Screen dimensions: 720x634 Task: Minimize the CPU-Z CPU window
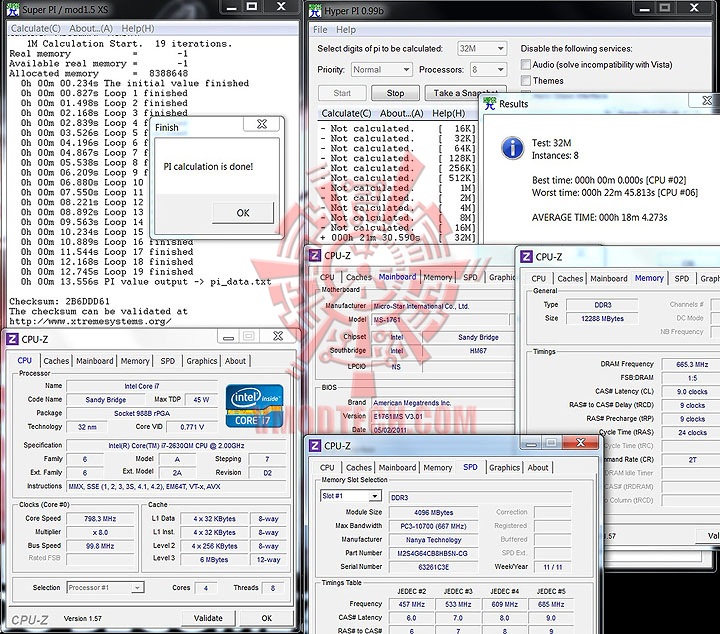(228, 336)
